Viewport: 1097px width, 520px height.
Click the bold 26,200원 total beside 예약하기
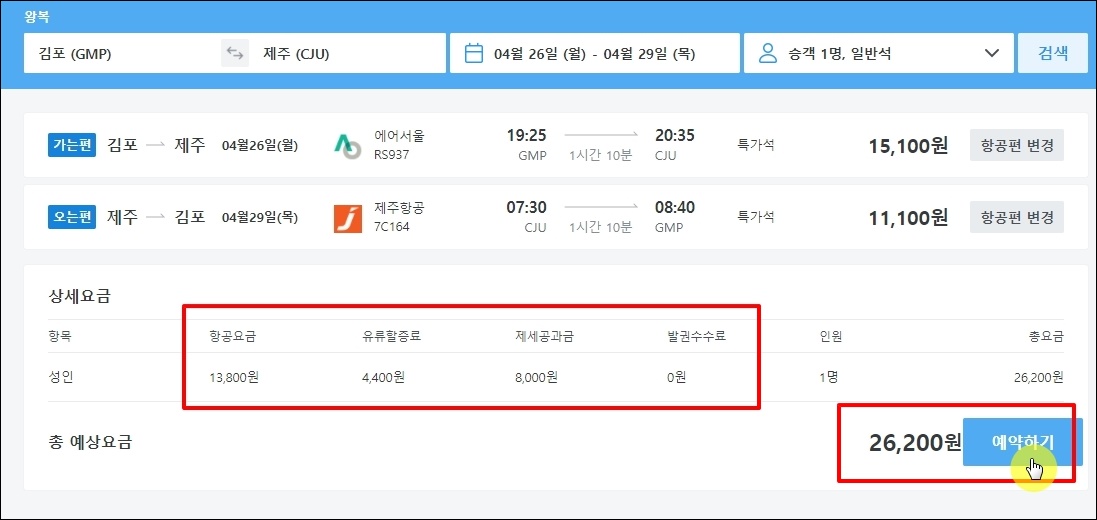(x=916, y=443)
